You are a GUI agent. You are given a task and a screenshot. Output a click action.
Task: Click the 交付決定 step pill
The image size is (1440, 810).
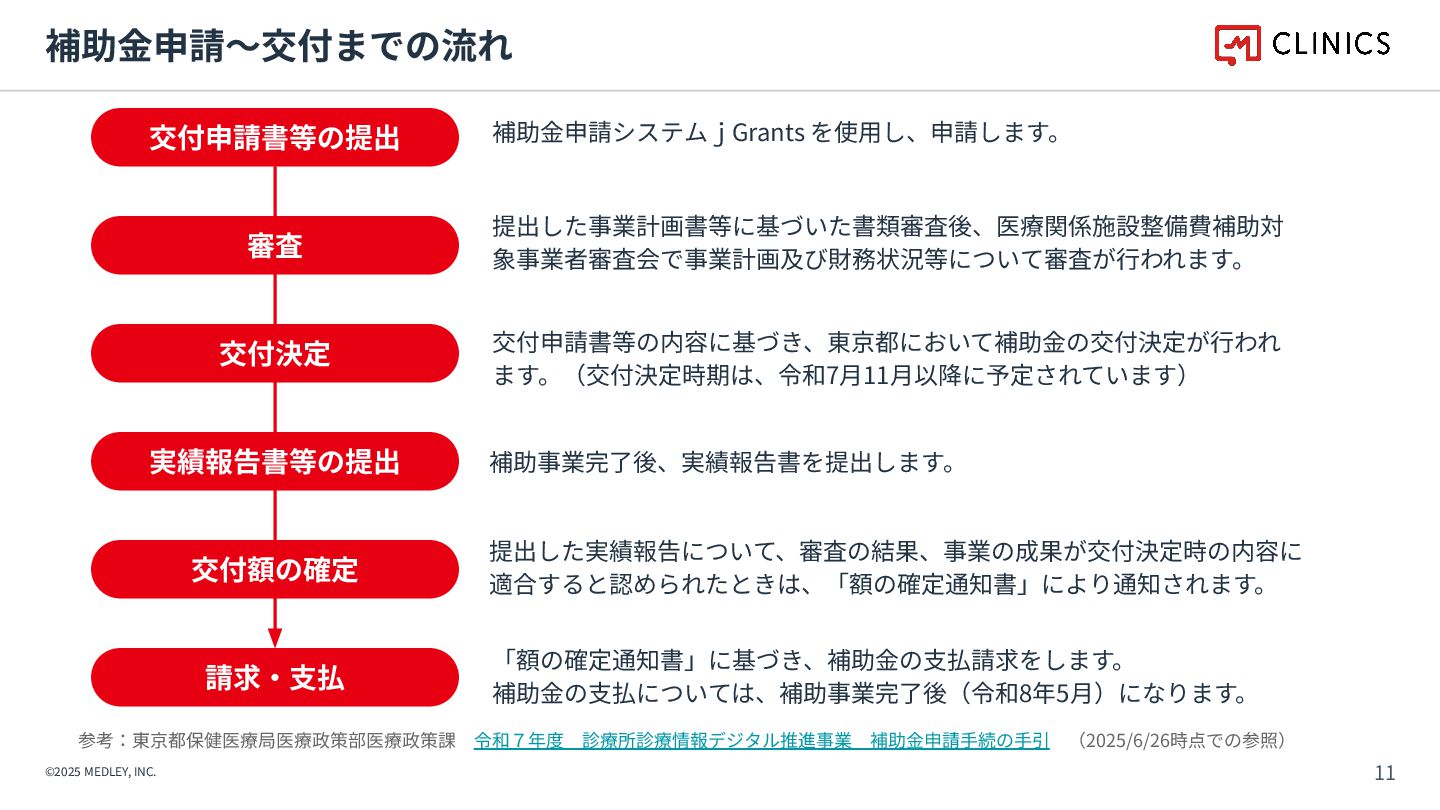[275, 353]
